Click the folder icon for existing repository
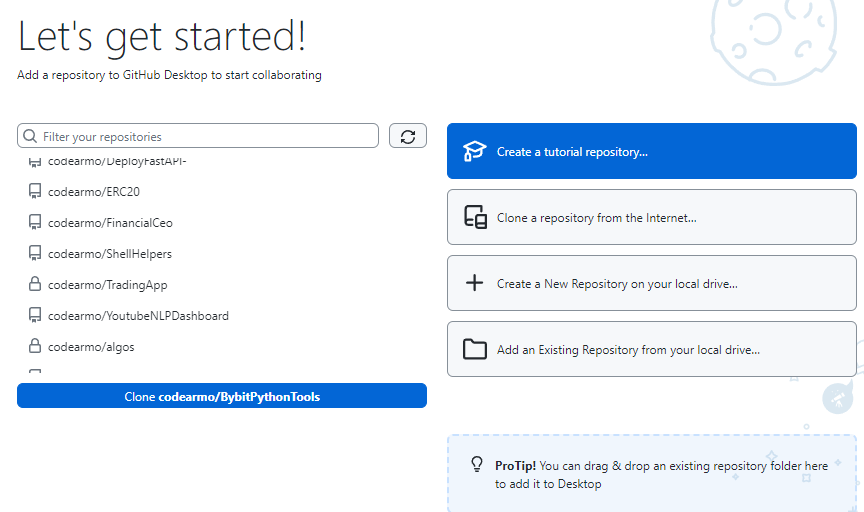 coord(474,349)
